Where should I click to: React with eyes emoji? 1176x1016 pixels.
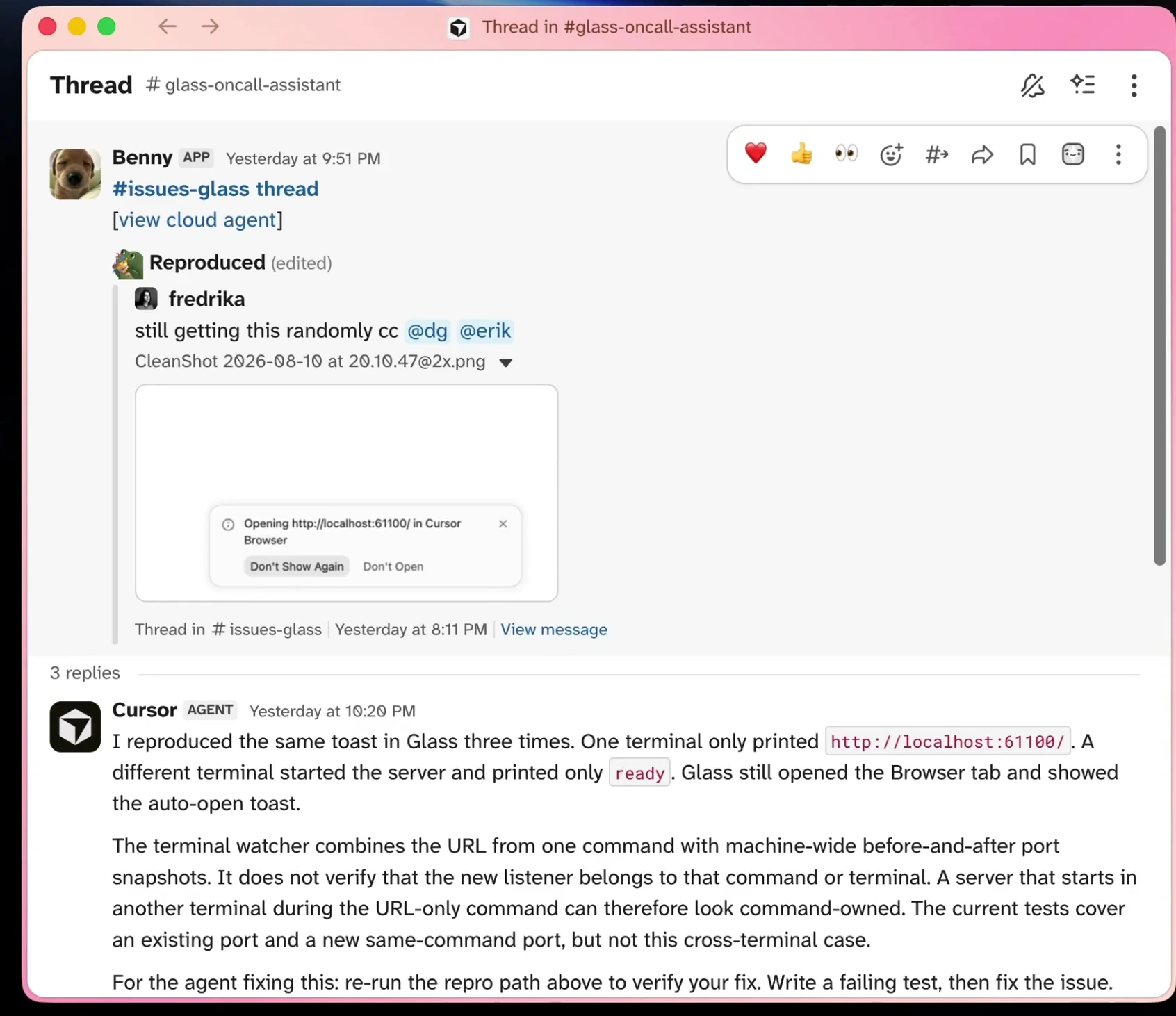coord(847,154)
